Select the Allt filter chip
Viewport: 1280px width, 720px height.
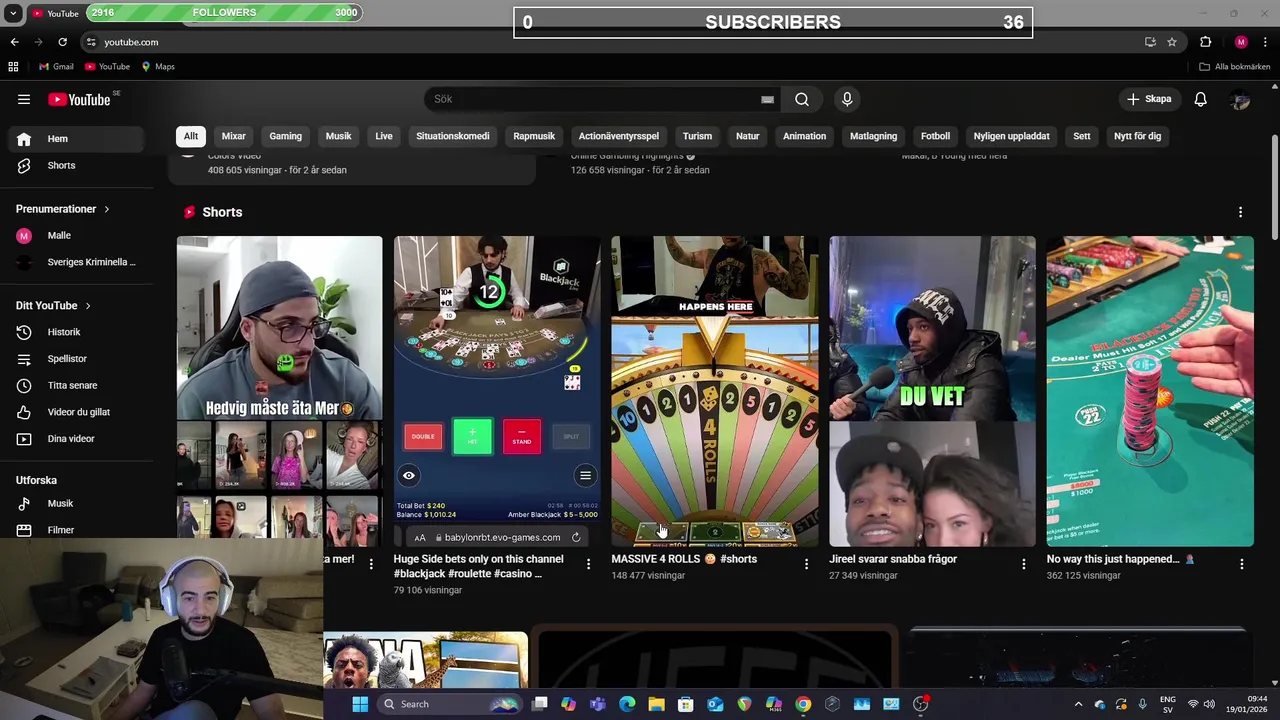[191, 136]
